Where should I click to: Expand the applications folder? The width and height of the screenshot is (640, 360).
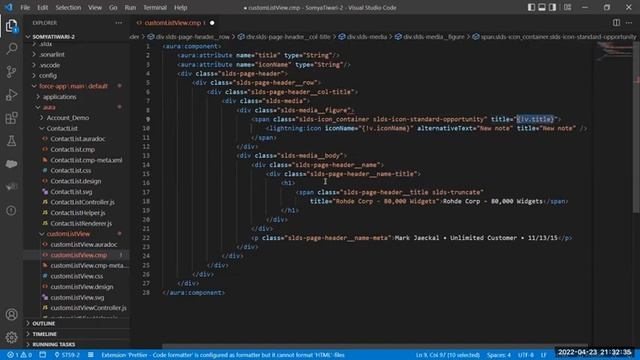click(x=59, y=97)
